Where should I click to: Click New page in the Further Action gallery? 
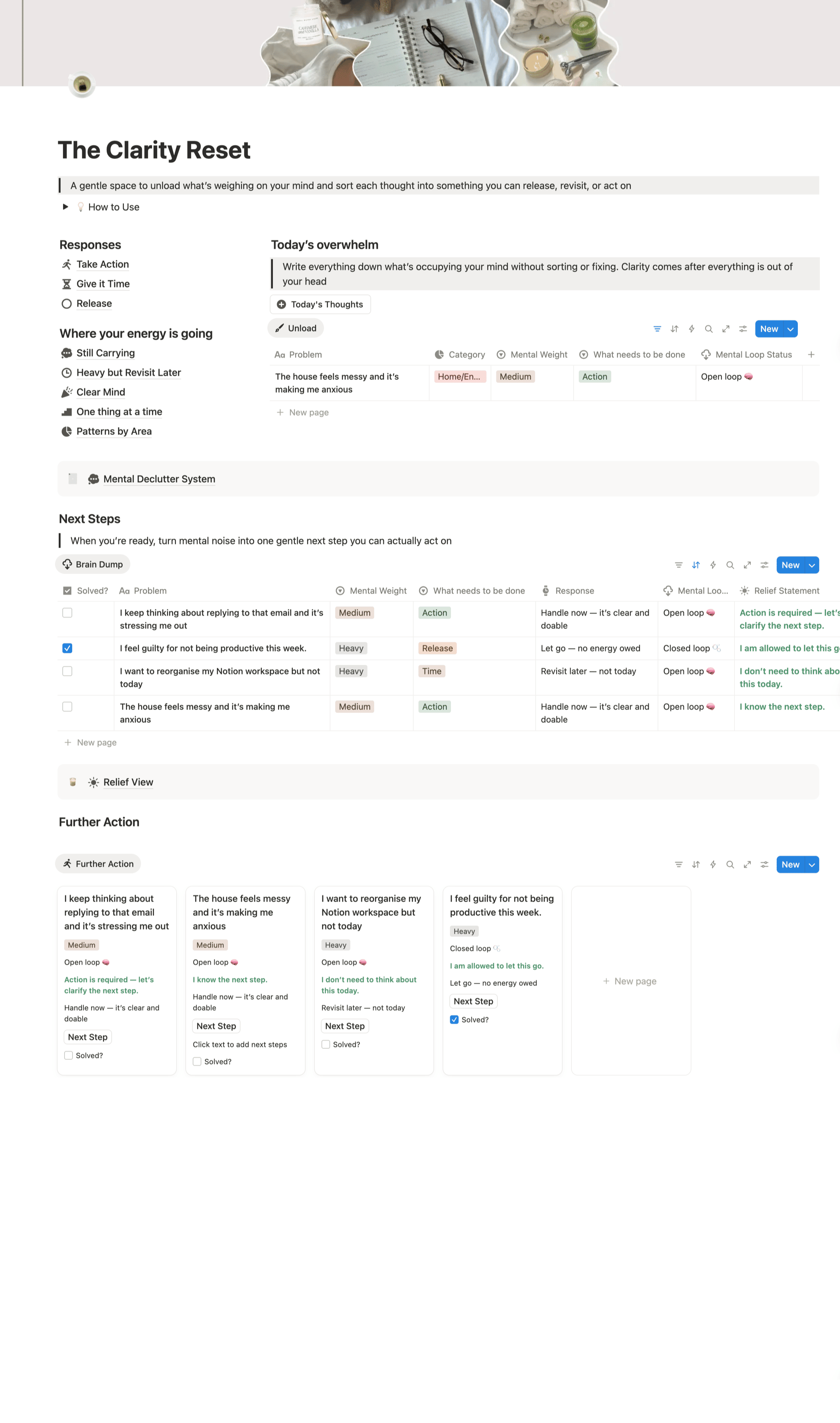click(630, 981)
